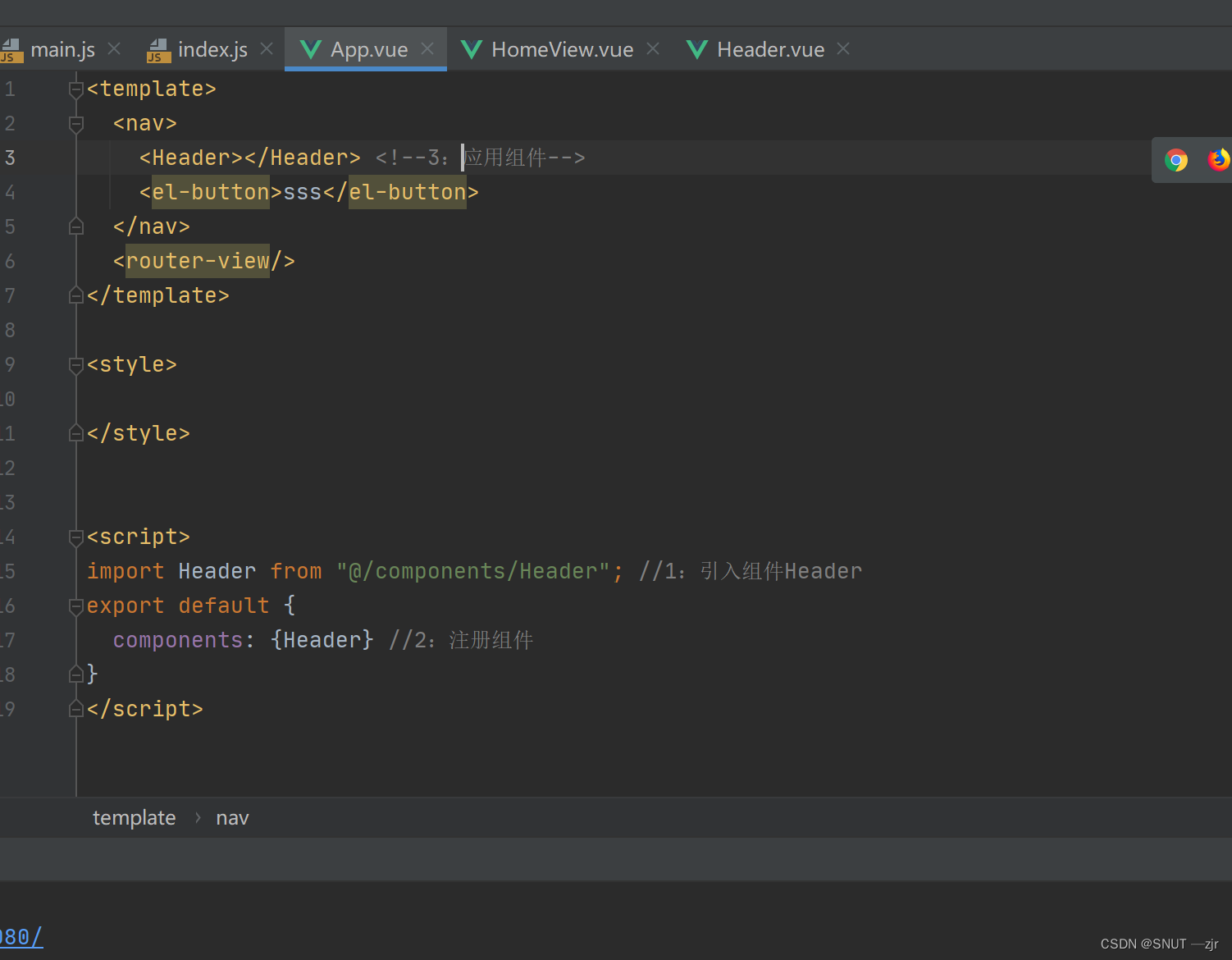Click the 'default' keyword
The height and width of the screenshot is (960, 1232).
[224, 606]
